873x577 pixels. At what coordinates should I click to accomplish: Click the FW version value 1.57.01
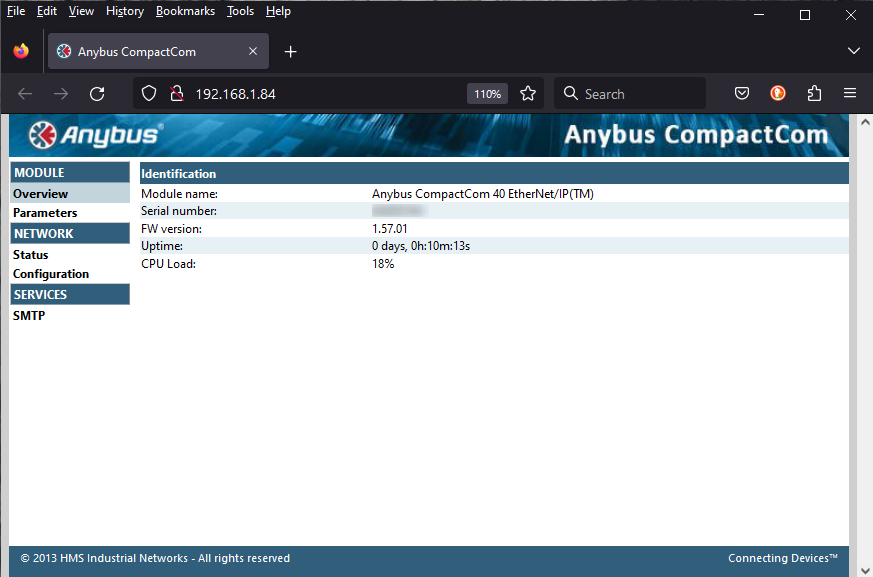[x=390, y=229]
